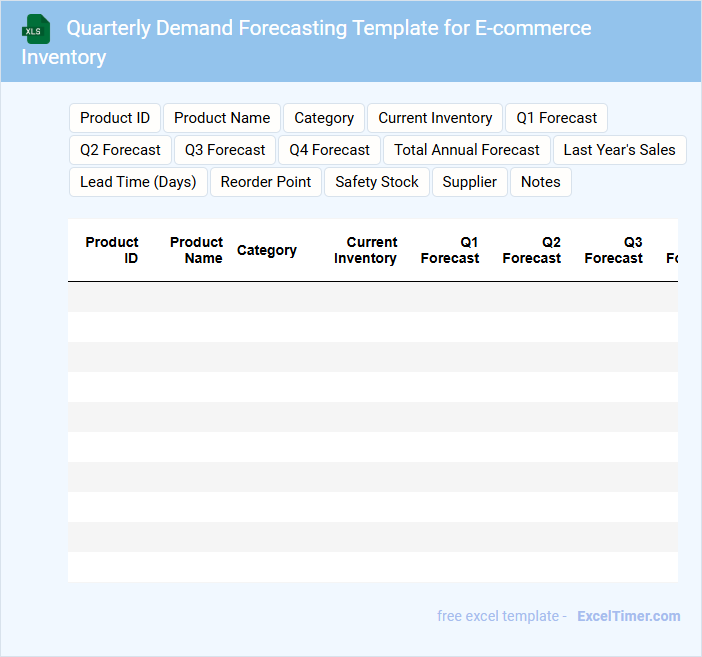Select the Q2 Forecast tag
Image resolution: width=702 pixels, height=657 pixels.
pos(120,150)
